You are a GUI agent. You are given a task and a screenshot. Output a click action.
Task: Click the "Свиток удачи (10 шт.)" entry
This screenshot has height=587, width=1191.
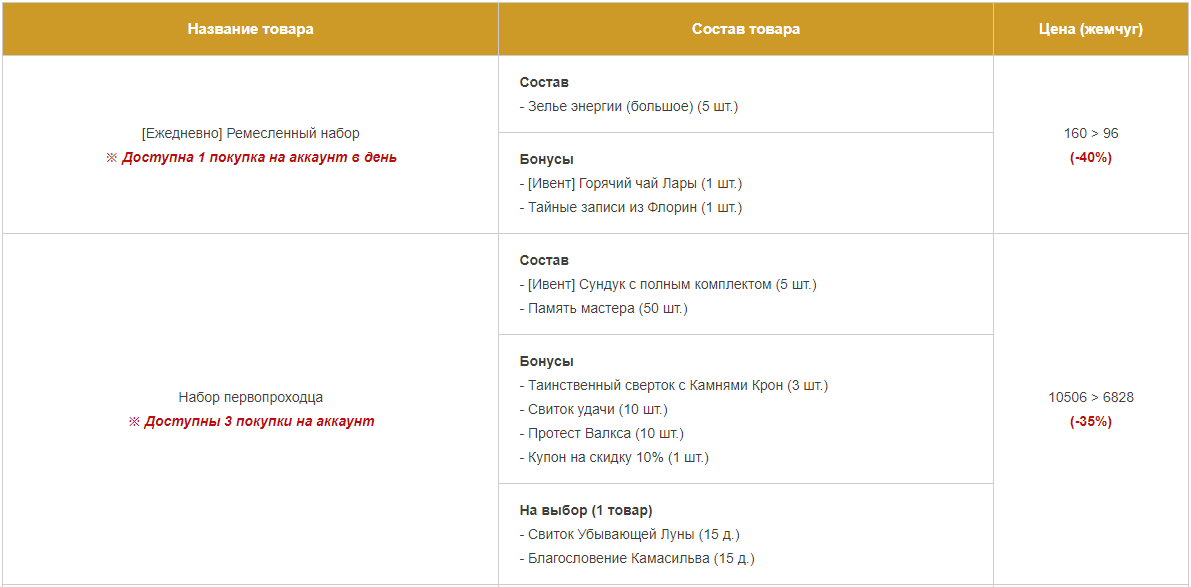[x=597, y=409]
